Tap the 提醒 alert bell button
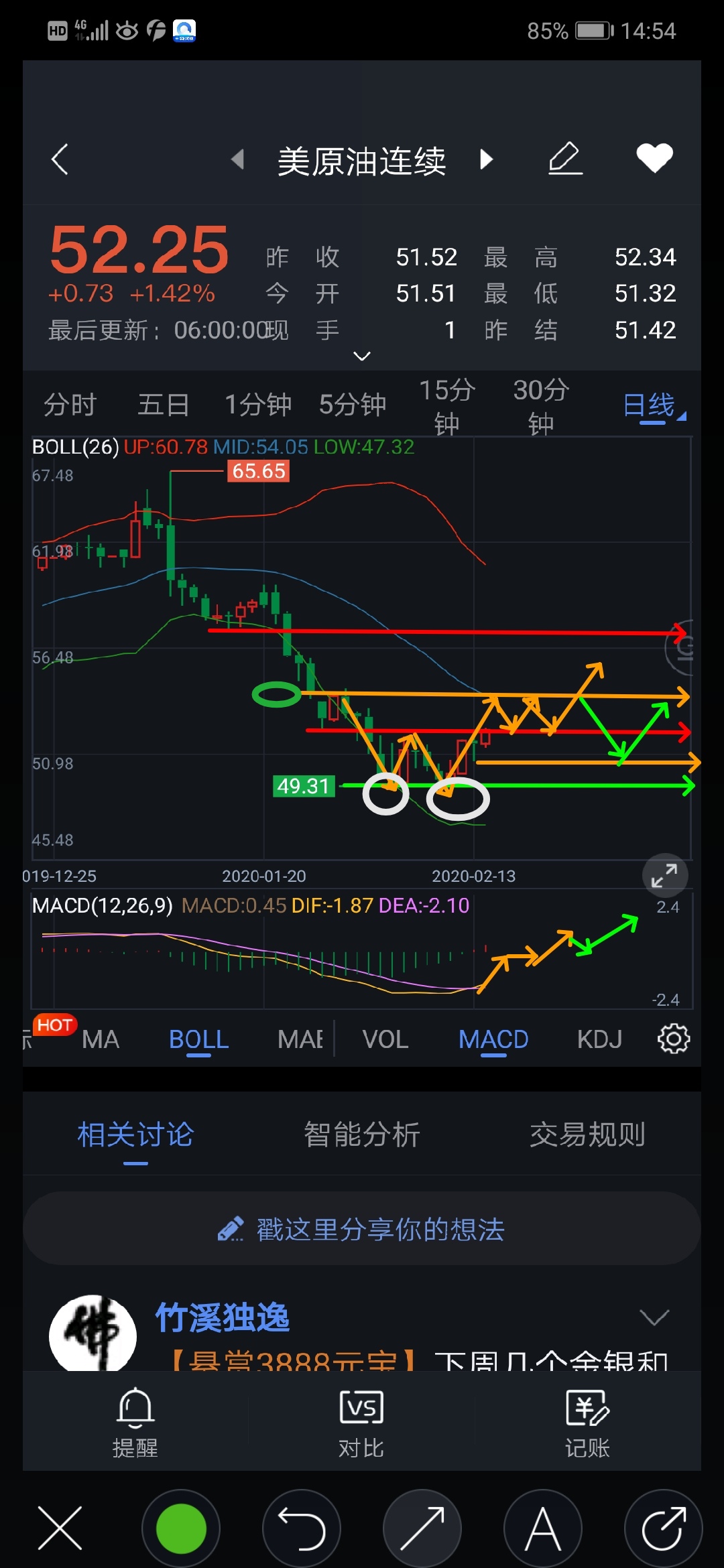Viewport: 724px width, 1568px height. pyautogui.click(x=135, y=1423)
